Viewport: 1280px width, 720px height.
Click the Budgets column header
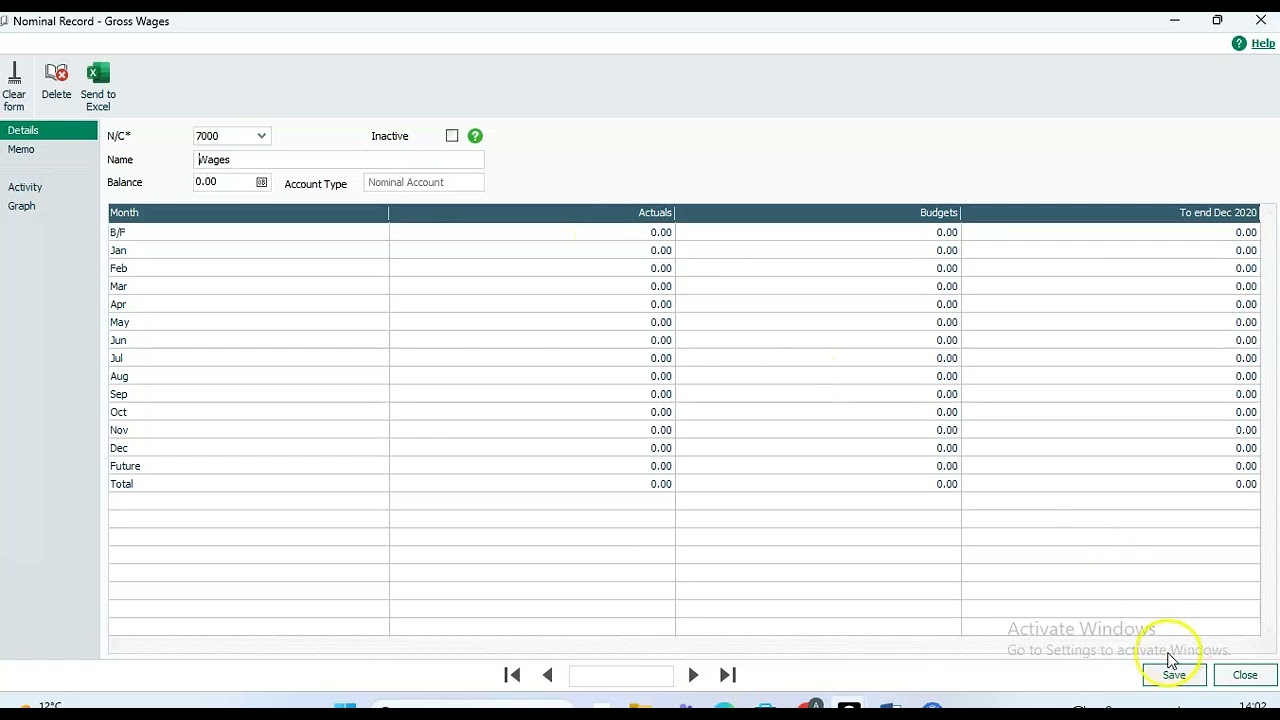pyautogui.click(x=818, y=213)
